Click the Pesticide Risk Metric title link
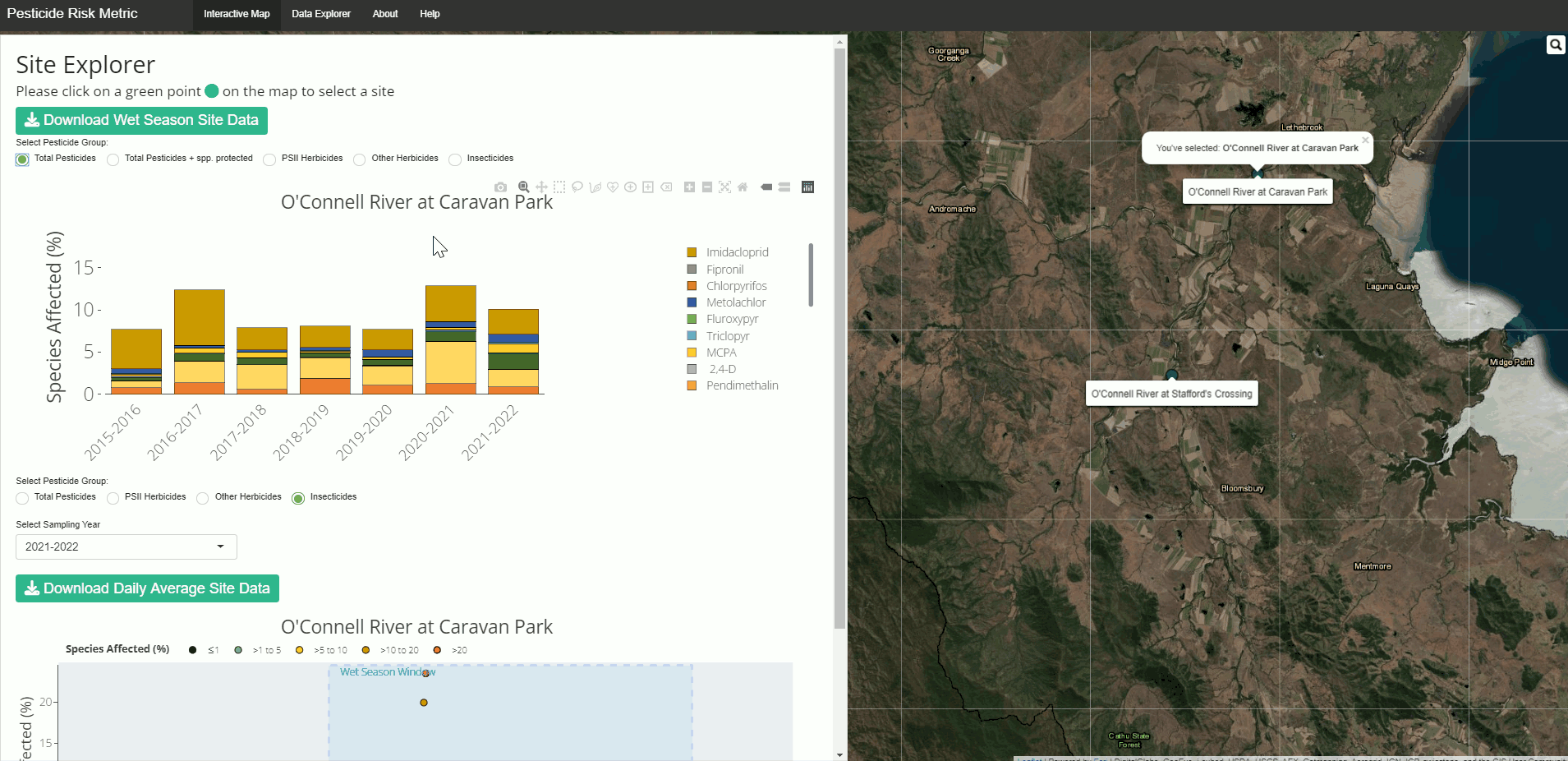This screenshot has width=1568, height=761. point(72,13)
